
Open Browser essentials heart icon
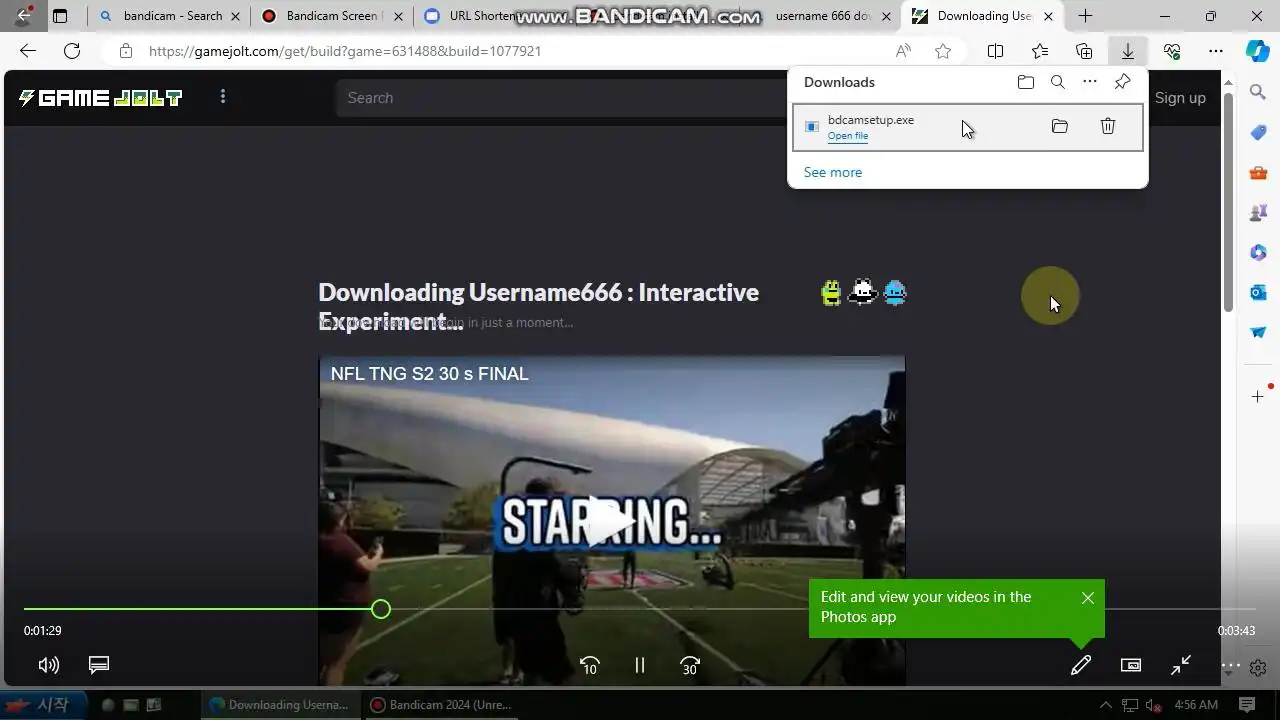click(1172, 51)
